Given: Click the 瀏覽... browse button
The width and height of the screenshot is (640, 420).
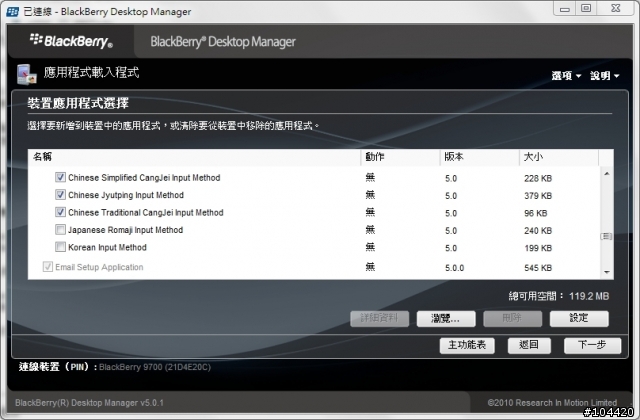Looking at the screenshot, I should point(446,318).
